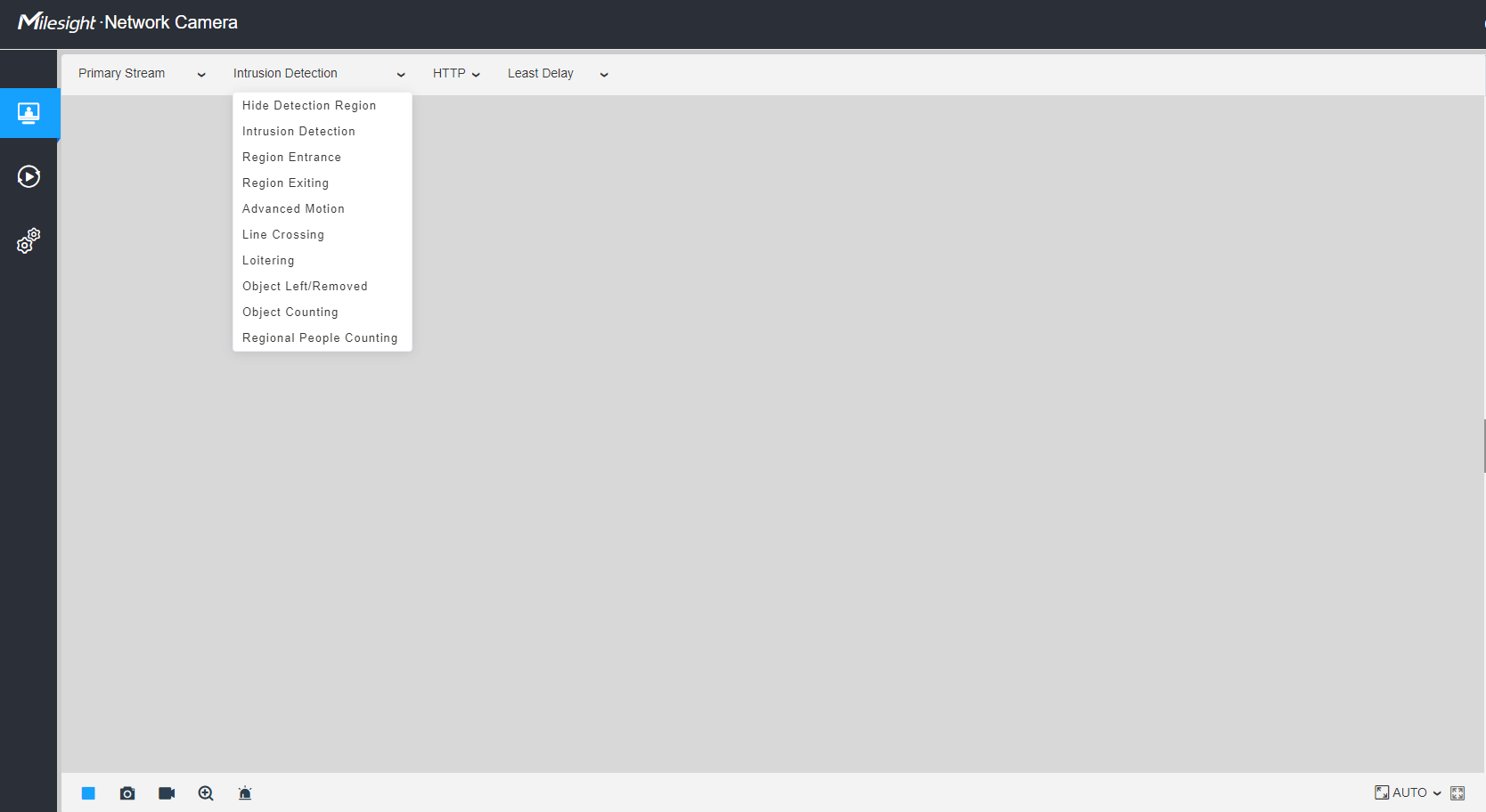Image resolution: width=1486 pixels, height=812 pixels.
Task: Select Advanced Motion option
Action: 323,208
